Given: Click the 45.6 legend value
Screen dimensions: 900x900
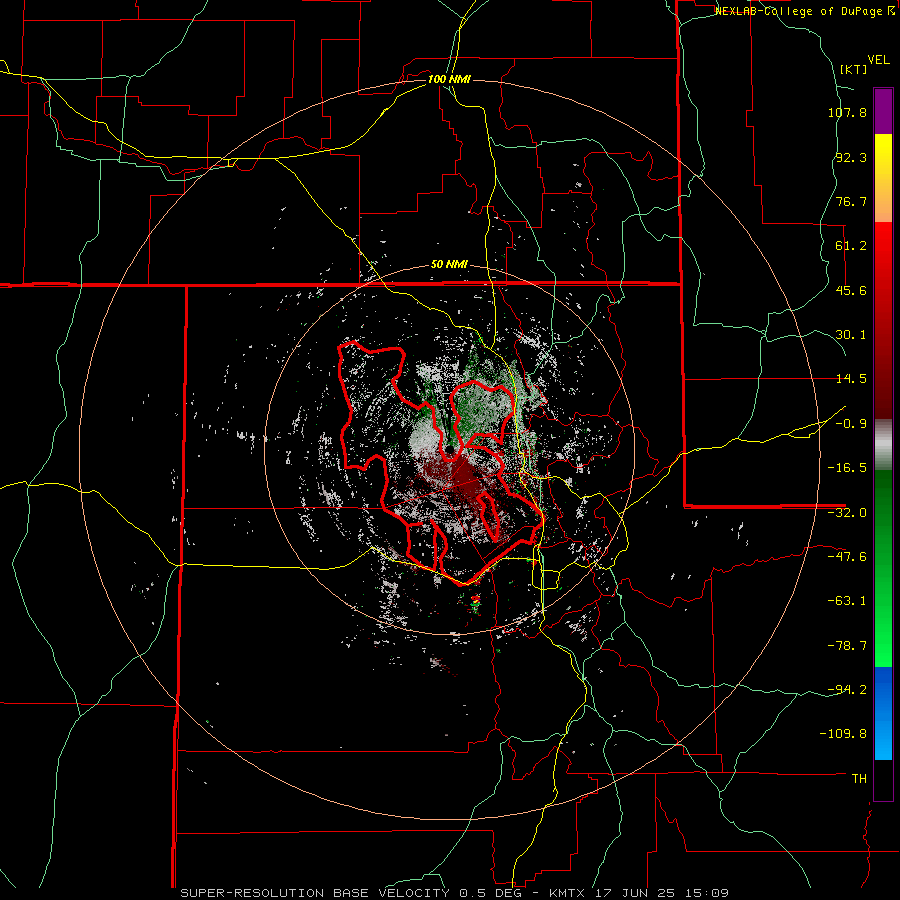Looking at the screenshot, I should point(851,290).
